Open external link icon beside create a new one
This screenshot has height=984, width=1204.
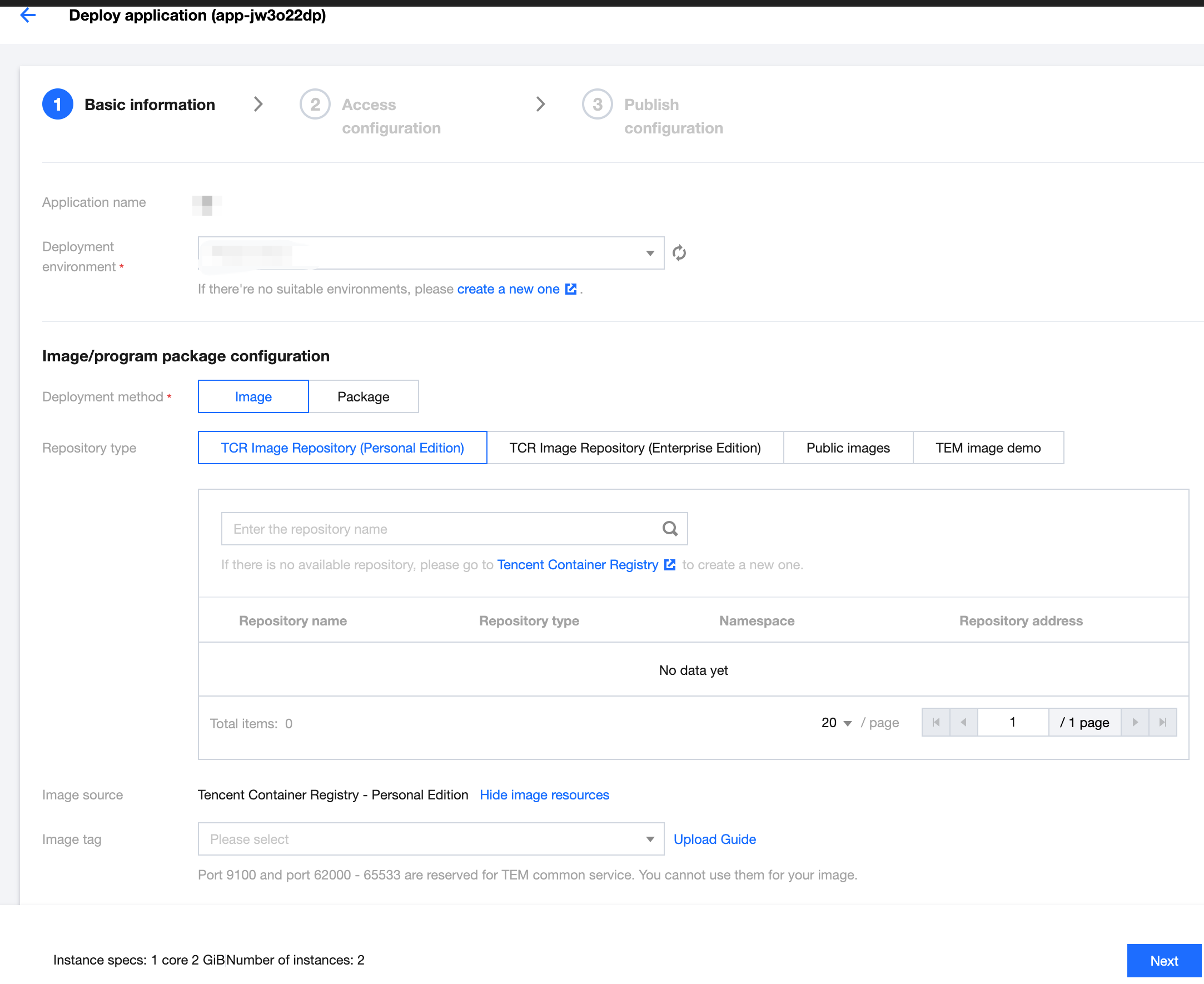571,289
